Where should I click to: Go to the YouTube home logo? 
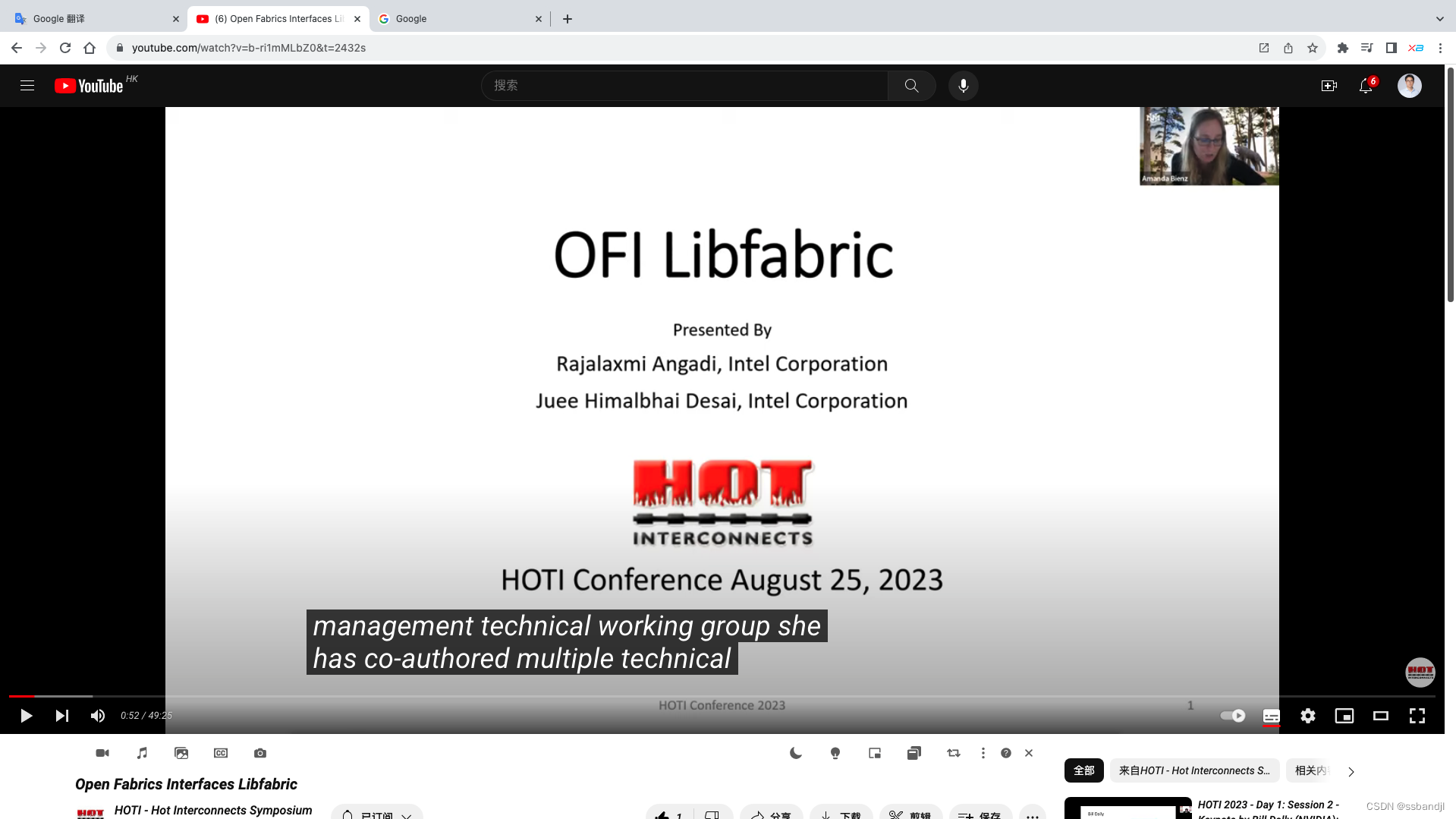[x=89, y=86]
